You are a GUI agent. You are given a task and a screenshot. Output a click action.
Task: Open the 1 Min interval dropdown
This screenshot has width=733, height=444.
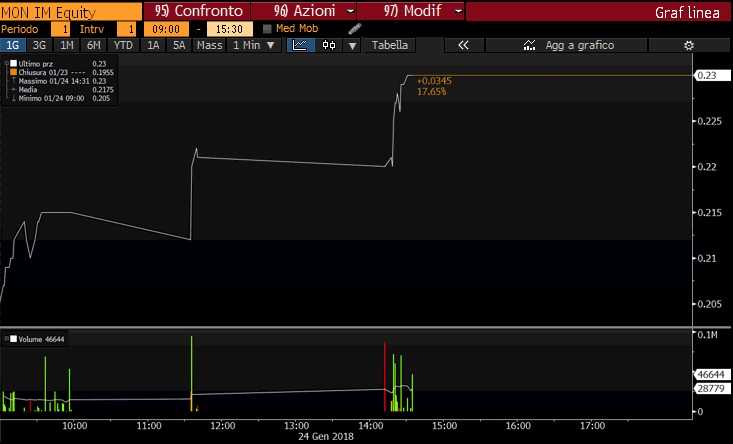[254, 45]
